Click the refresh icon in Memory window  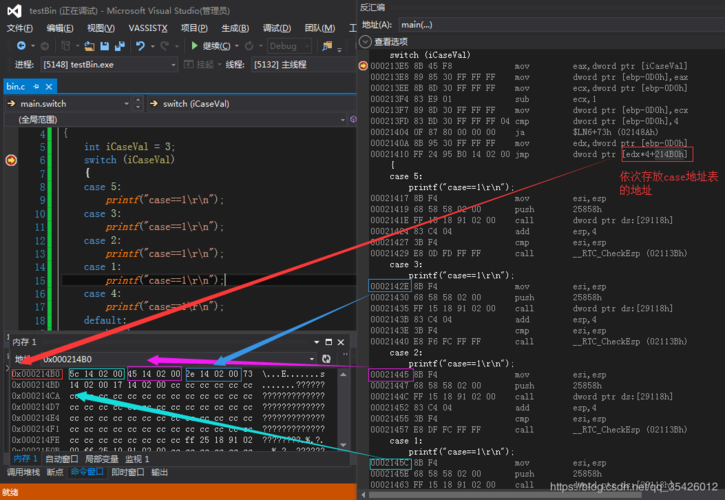tap(326, 359)
